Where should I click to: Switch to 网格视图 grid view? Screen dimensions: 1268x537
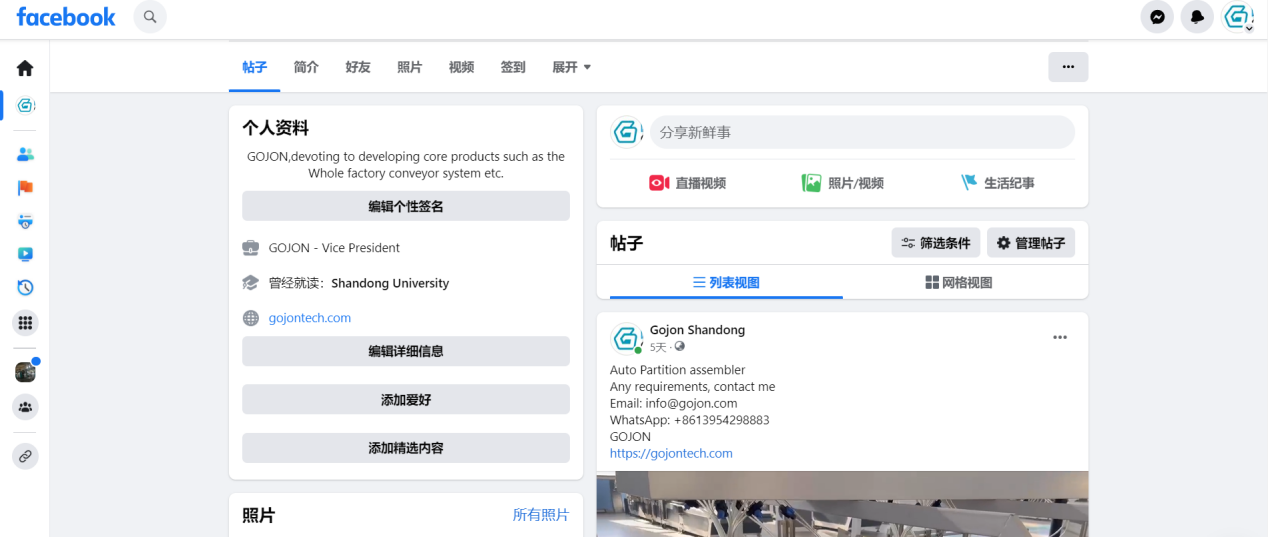pos(959,283)
